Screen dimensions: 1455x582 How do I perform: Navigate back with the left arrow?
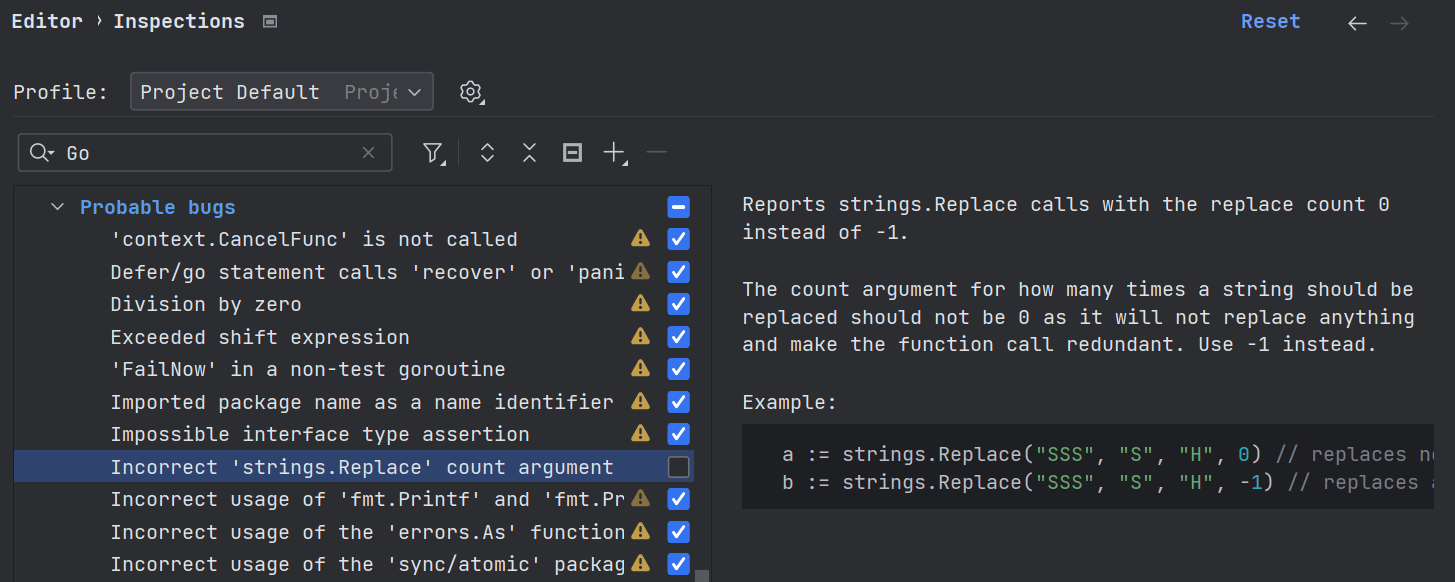point(1357,23)
